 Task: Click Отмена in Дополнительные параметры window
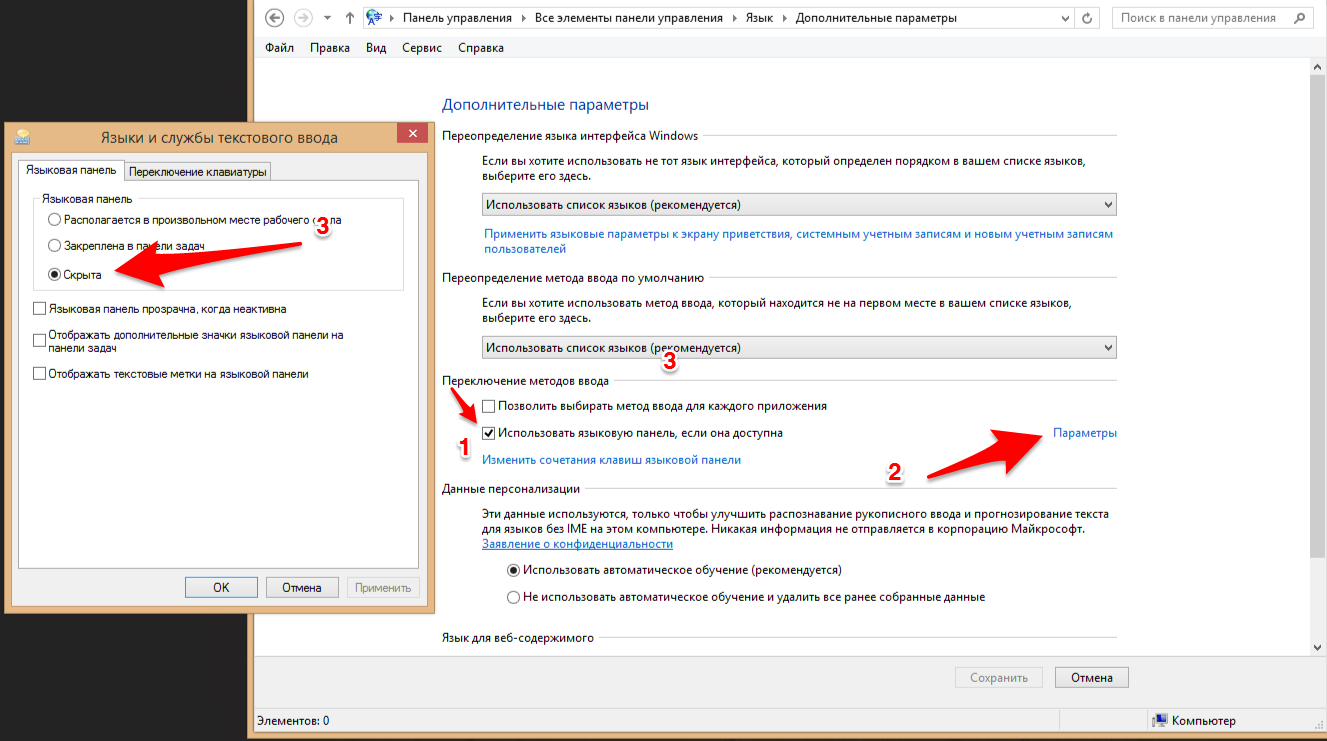pyautogui.click(x=1092, y=677)
